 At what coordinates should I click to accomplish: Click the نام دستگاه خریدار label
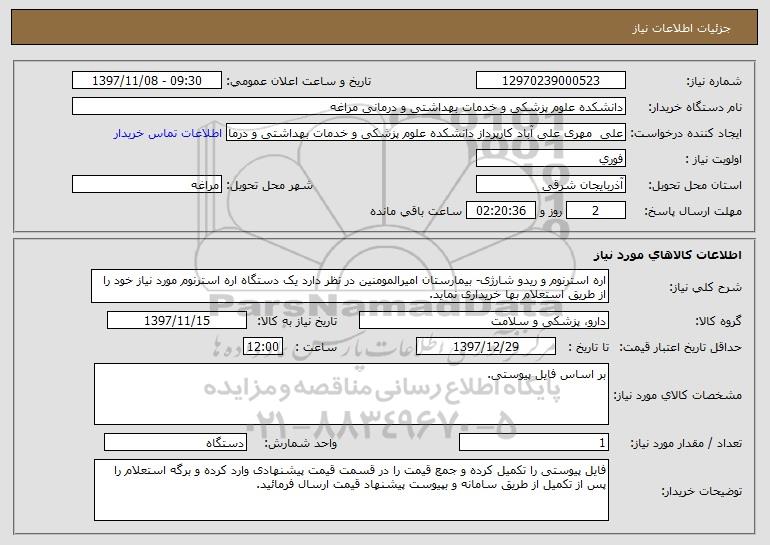[695, 108]
